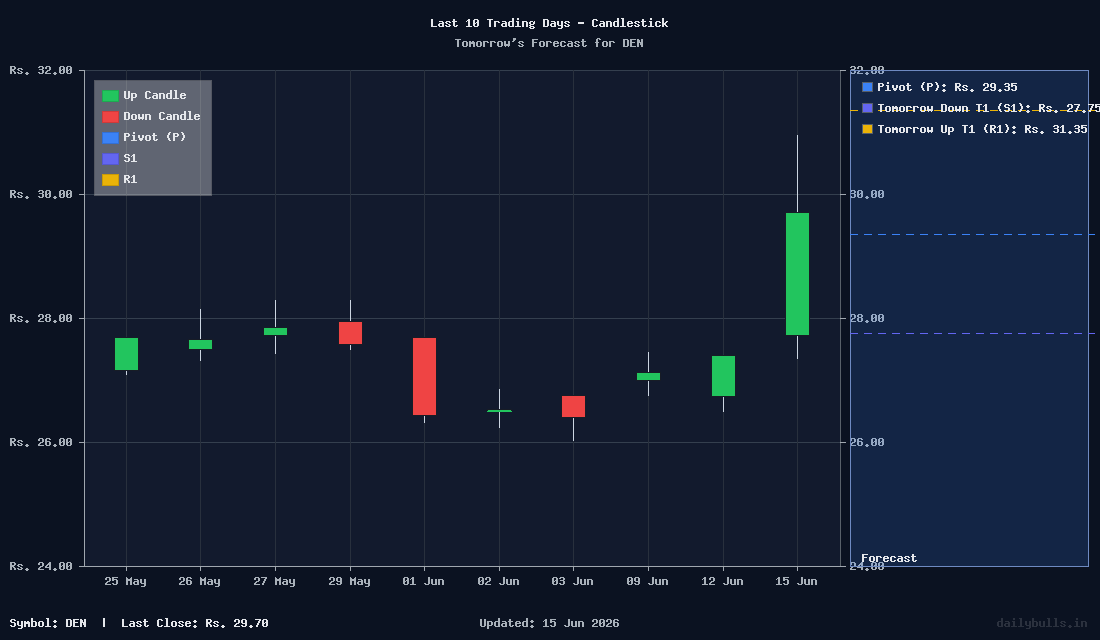
Task: Click 'Updated: 15 Jun 2026' footer text
Action: 549,623
